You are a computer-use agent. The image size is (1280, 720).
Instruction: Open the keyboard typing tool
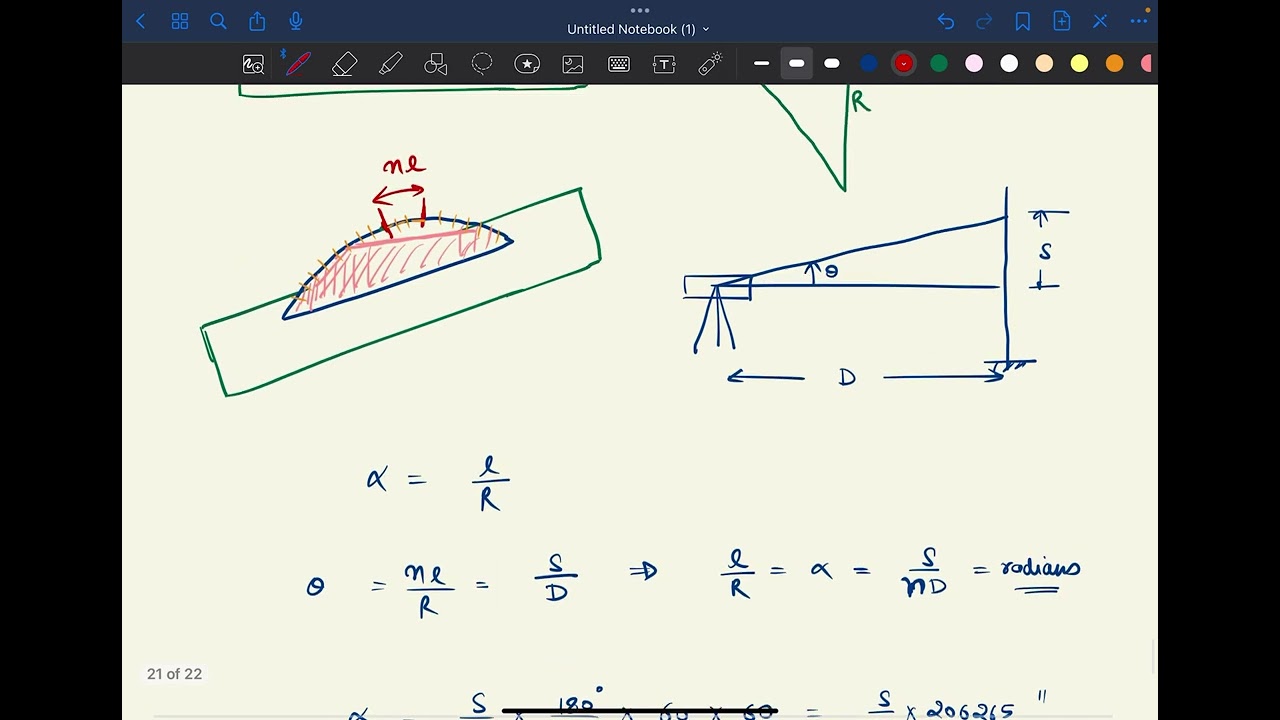point(619,64)
